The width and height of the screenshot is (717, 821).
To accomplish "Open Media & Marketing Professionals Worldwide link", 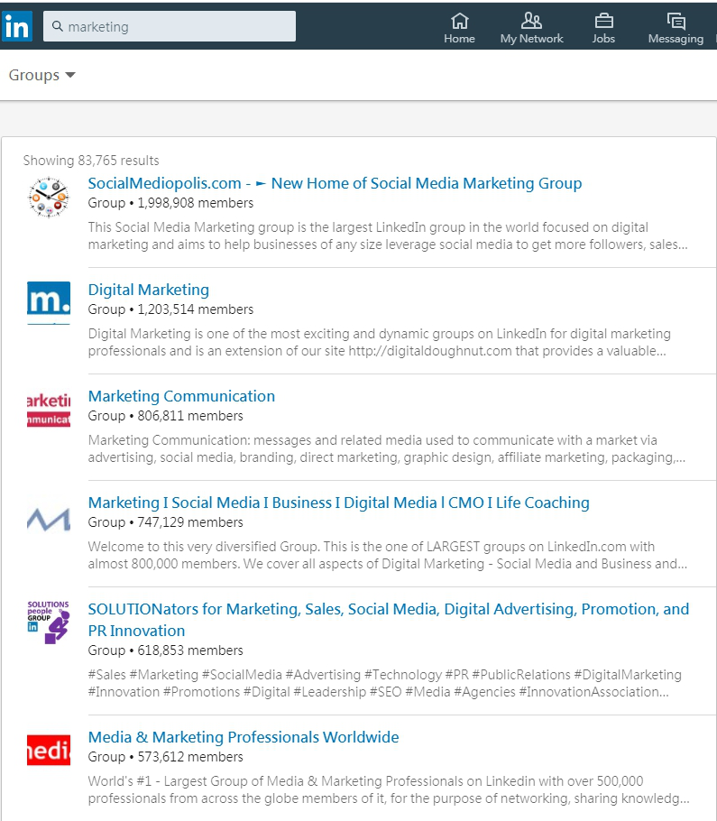I will click(243, 737).
